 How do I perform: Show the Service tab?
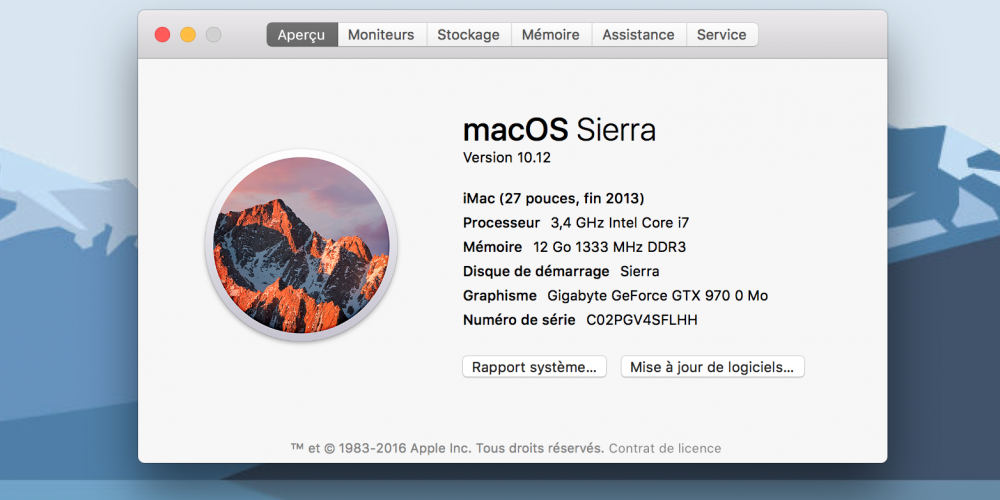[x=722, y=34]
